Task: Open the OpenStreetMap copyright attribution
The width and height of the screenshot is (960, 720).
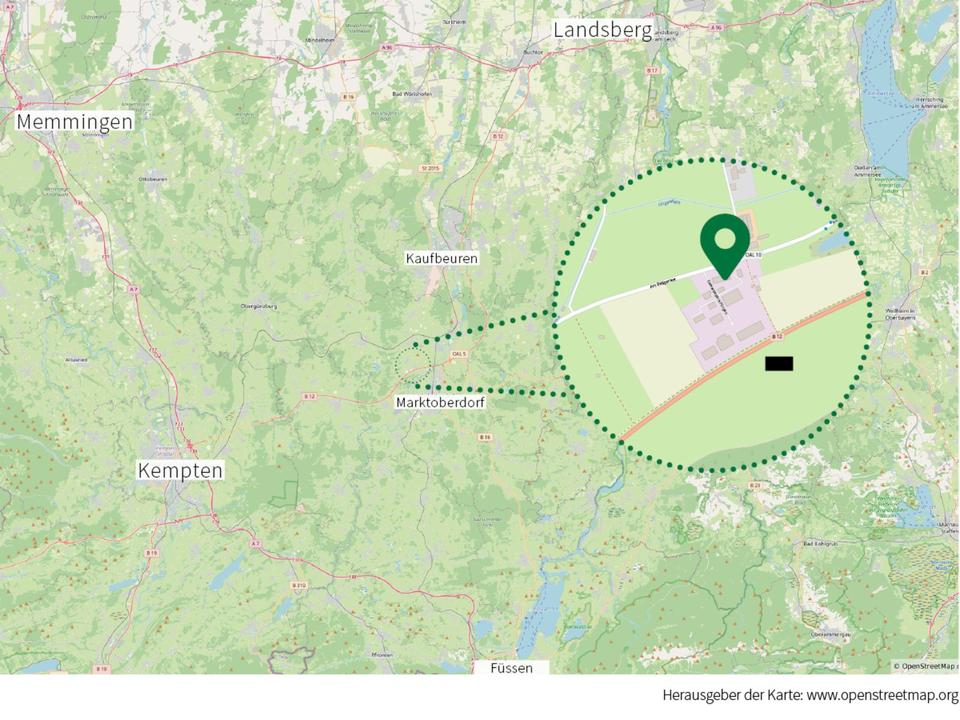Action: pos(925,666)
